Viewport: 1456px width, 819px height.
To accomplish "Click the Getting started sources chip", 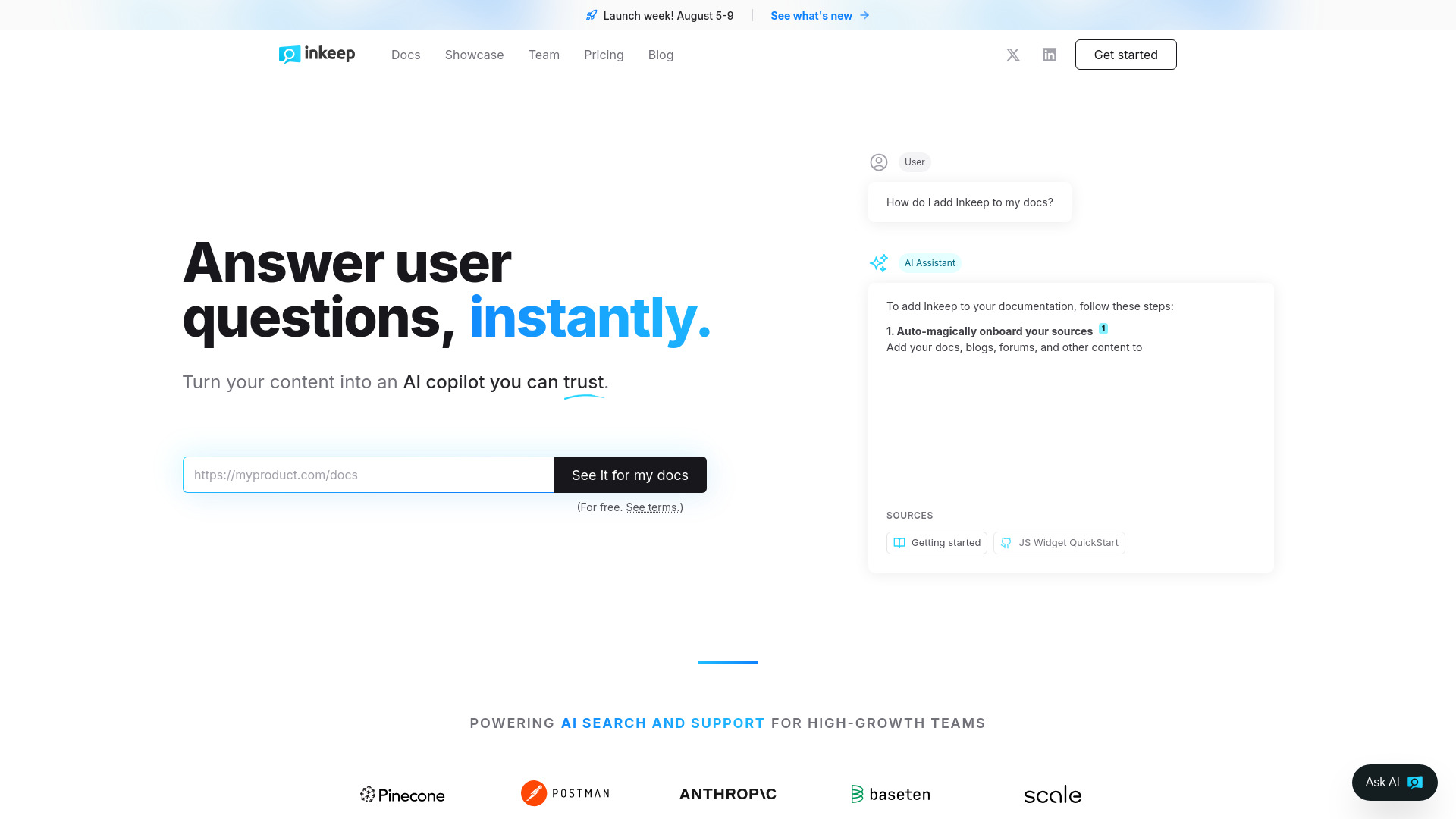I will (x=937, y=542).
